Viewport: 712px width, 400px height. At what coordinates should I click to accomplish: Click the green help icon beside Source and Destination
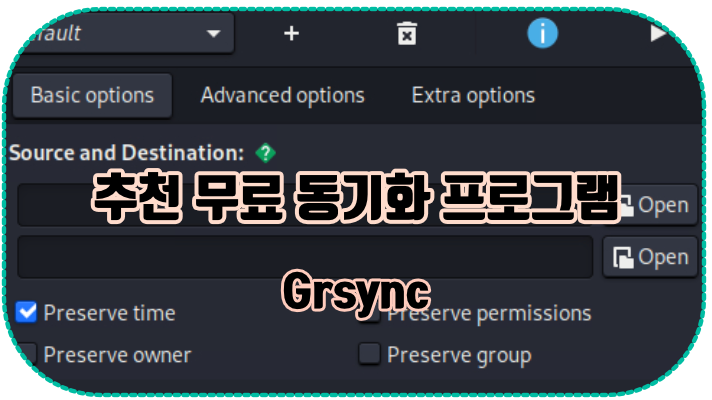pyautogui.click(x=265, y=153)
